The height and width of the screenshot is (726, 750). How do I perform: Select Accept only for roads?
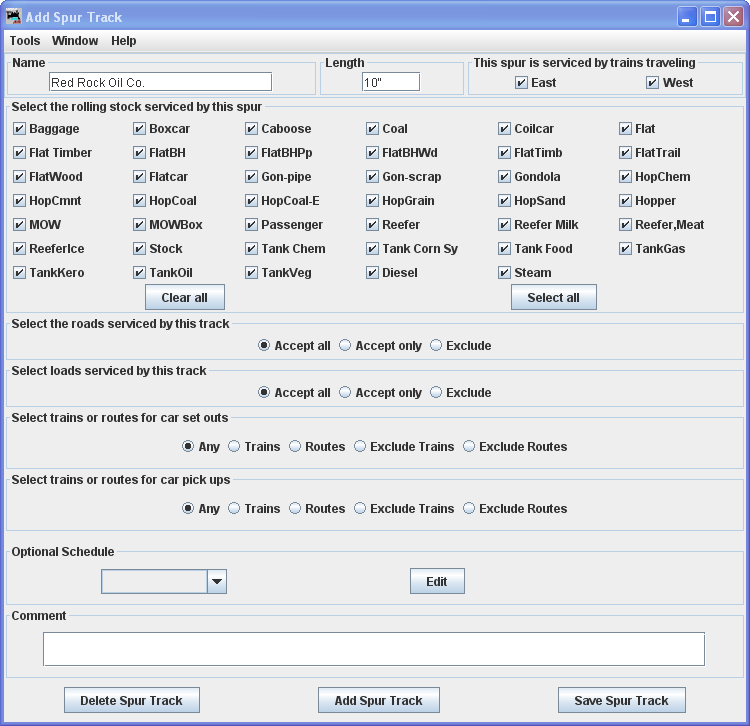click(x=345, y=346)
